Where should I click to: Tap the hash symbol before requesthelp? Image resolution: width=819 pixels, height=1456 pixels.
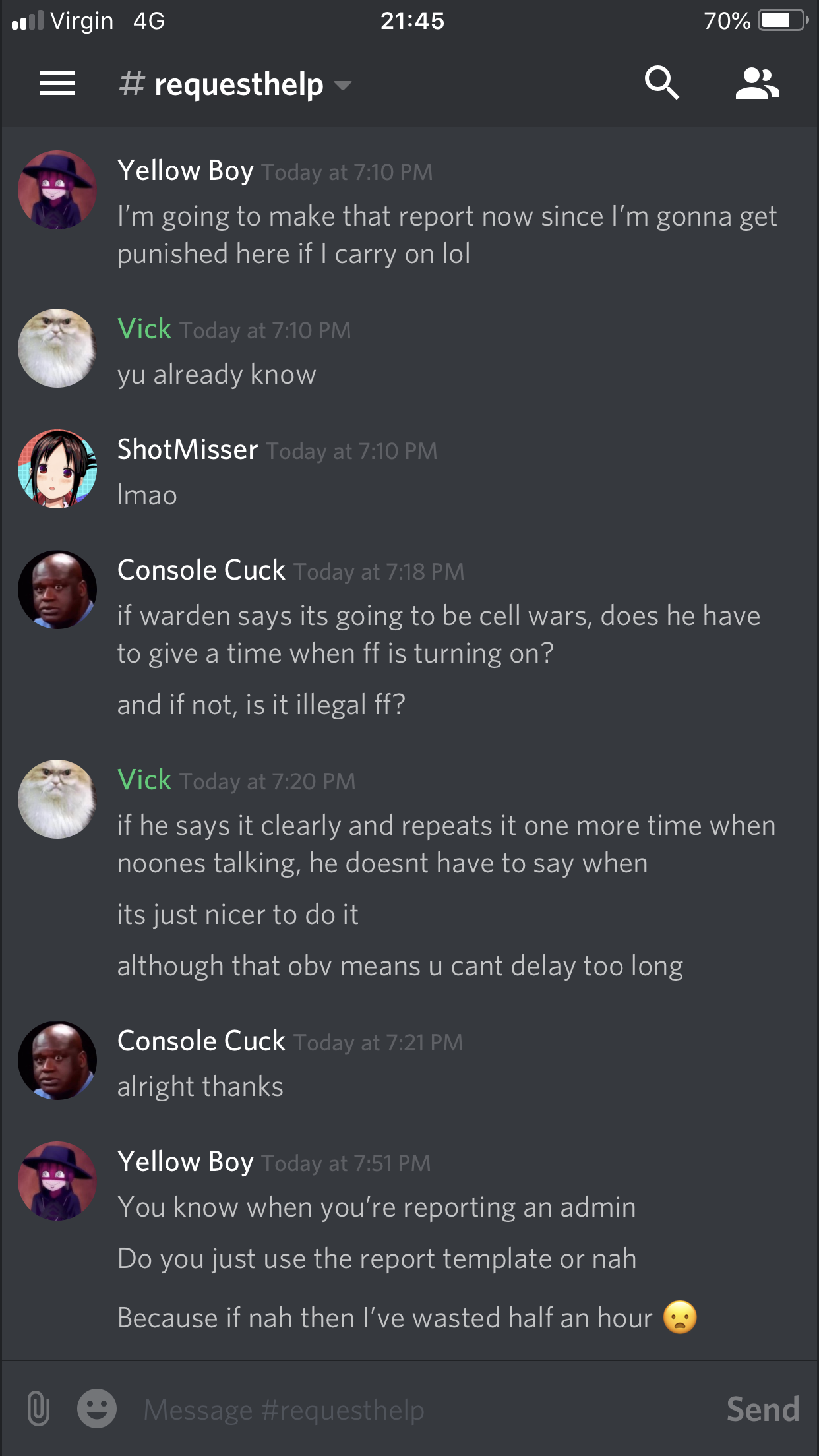click(132, 84)
